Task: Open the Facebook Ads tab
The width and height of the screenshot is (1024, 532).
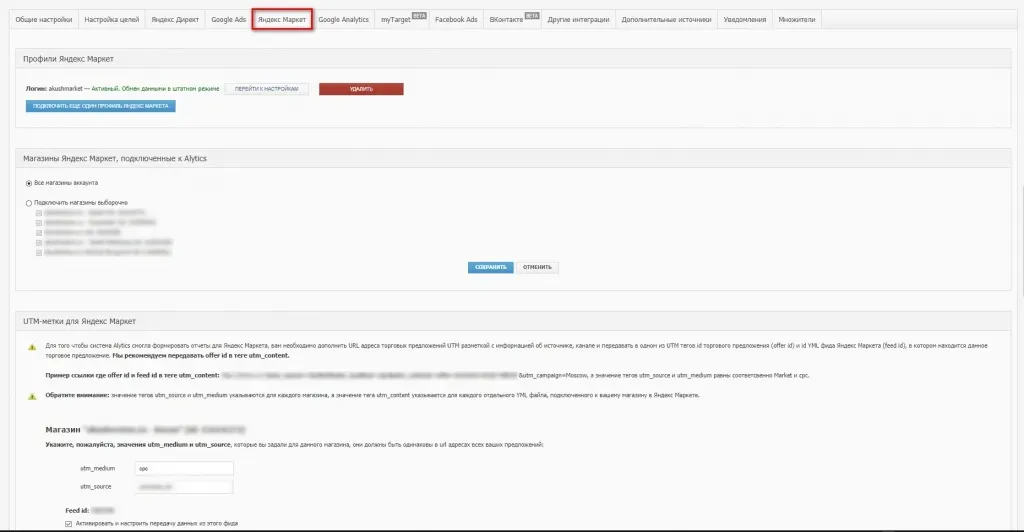Action: click(456, 20)
